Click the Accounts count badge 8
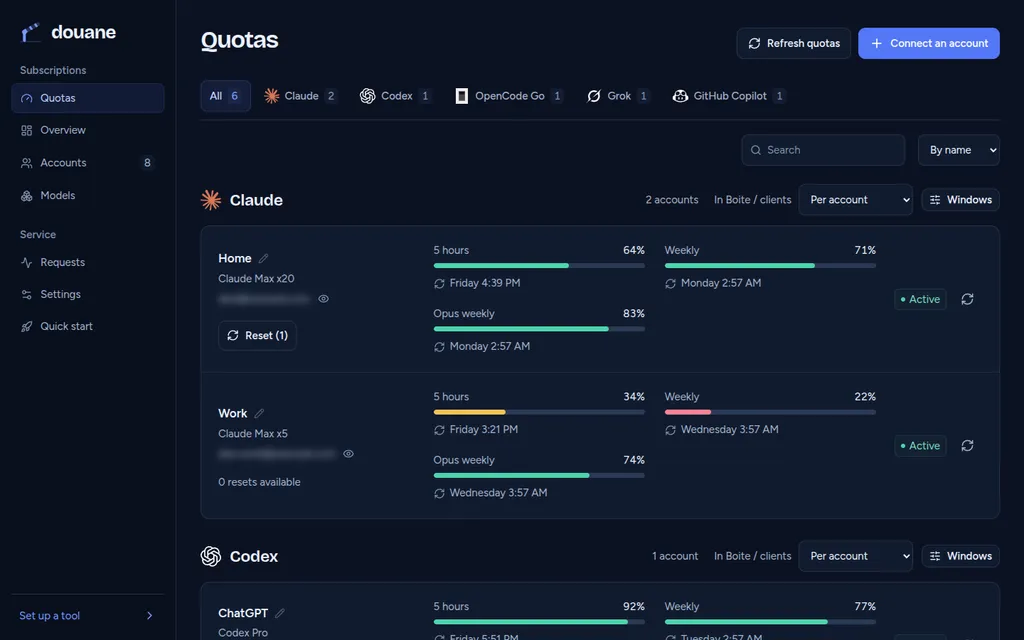 147,163
